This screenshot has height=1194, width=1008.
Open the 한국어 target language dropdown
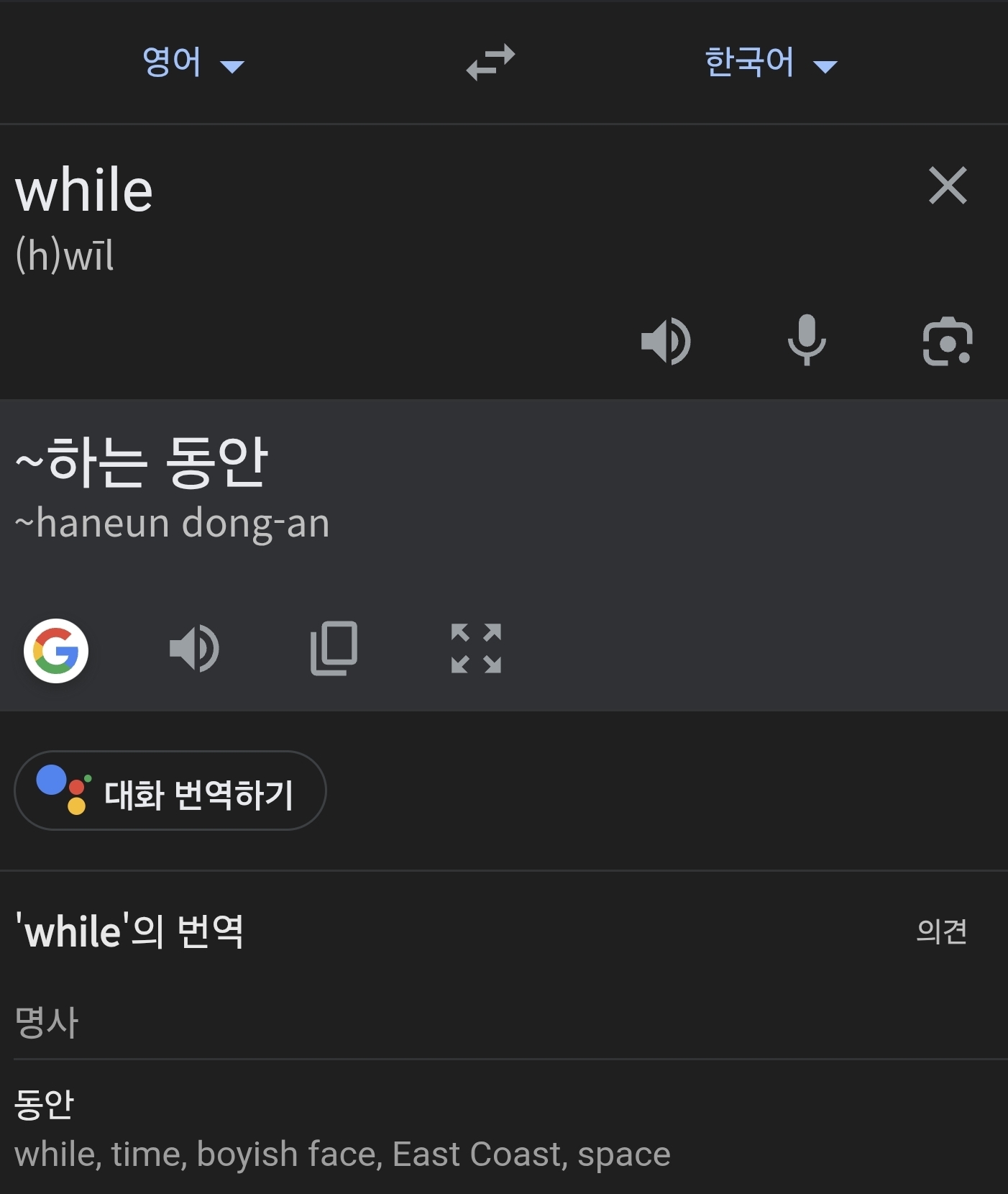pos(771,62)
